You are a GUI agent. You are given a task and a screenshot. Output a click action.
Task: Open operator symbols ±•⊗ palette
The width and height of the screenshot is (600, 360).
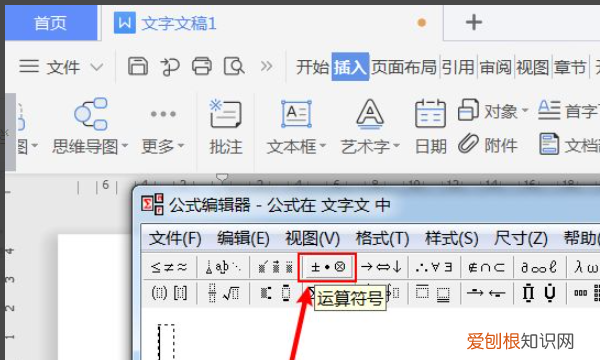pos(327,267)
